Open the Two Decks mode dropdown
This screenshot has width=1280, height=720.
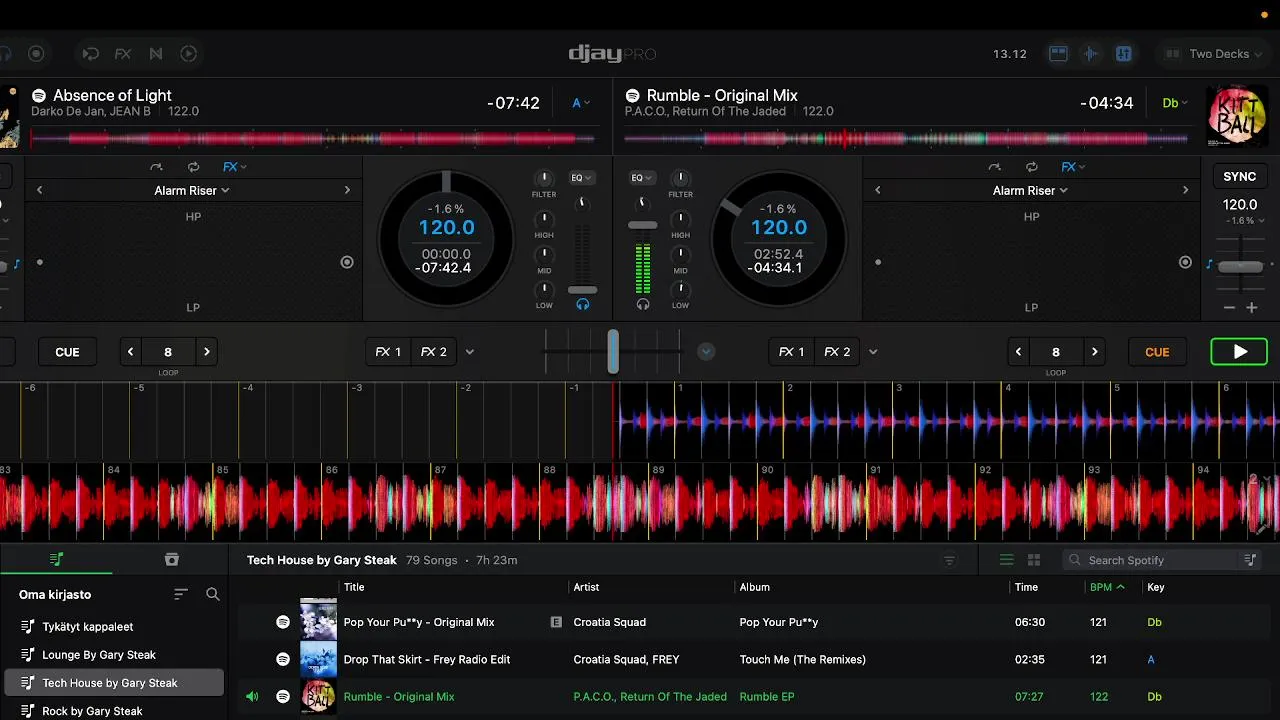(x=1215, y=54)
